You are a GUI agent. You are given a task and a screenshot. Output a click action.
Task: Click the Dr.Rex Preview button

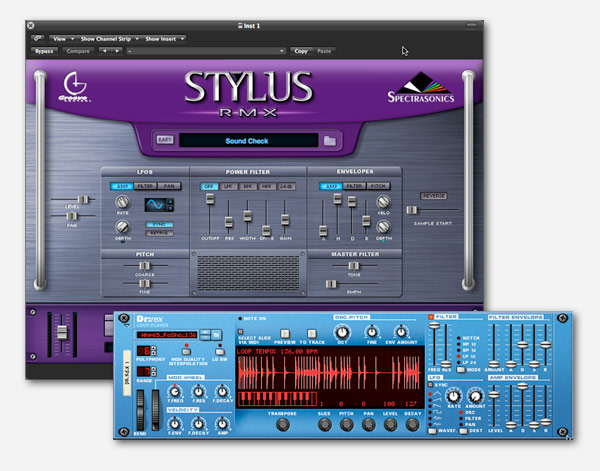[284, 334]
